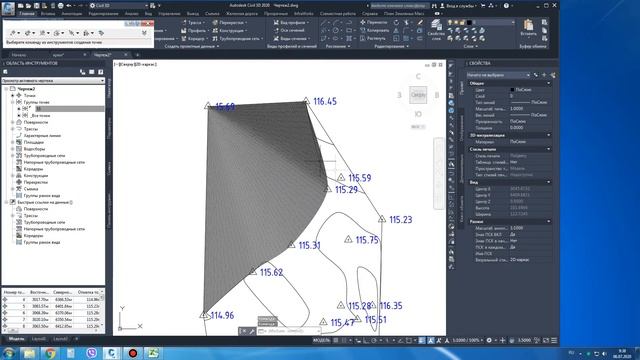This screenshot has width=640, height=360.
Task: Click the New drawing icon in quick access toolbar
Action: pyautogui.click(x=20, y=6)
